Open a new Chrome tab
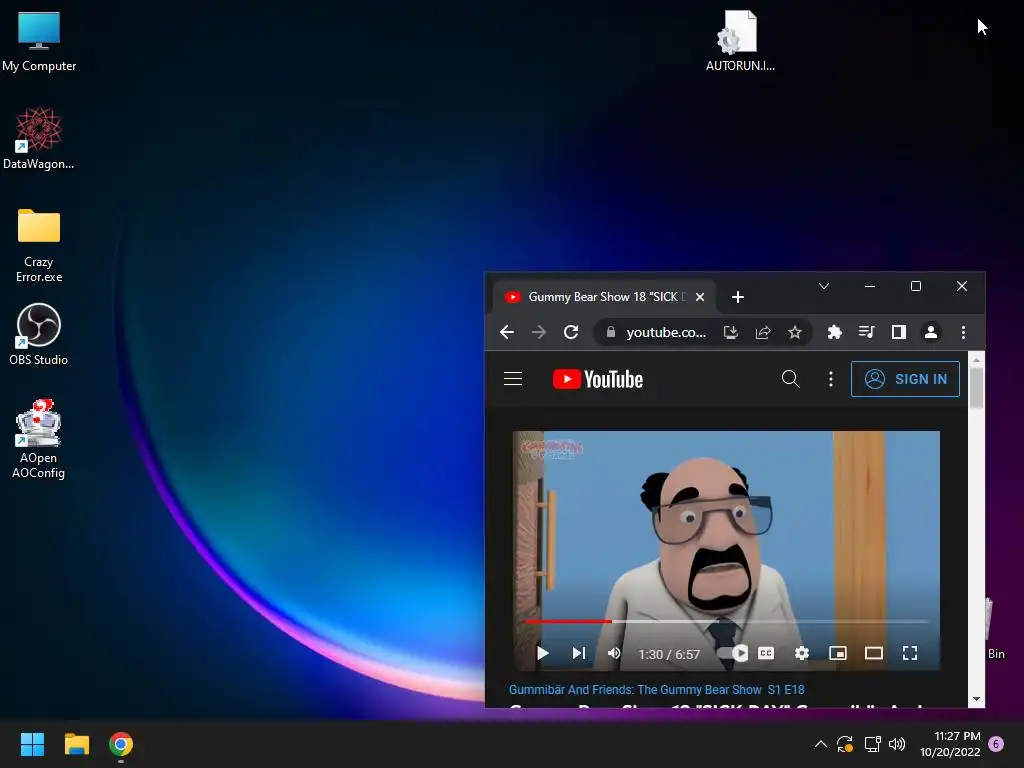 coord(738,297)
